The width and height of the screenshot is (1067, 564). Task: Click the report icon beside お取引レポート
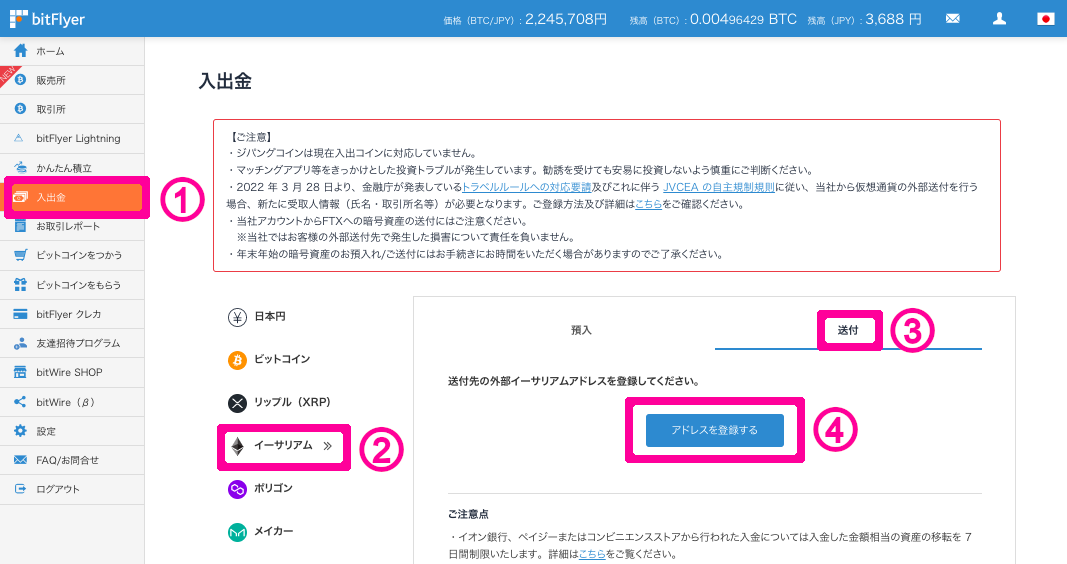pos(20,226)
